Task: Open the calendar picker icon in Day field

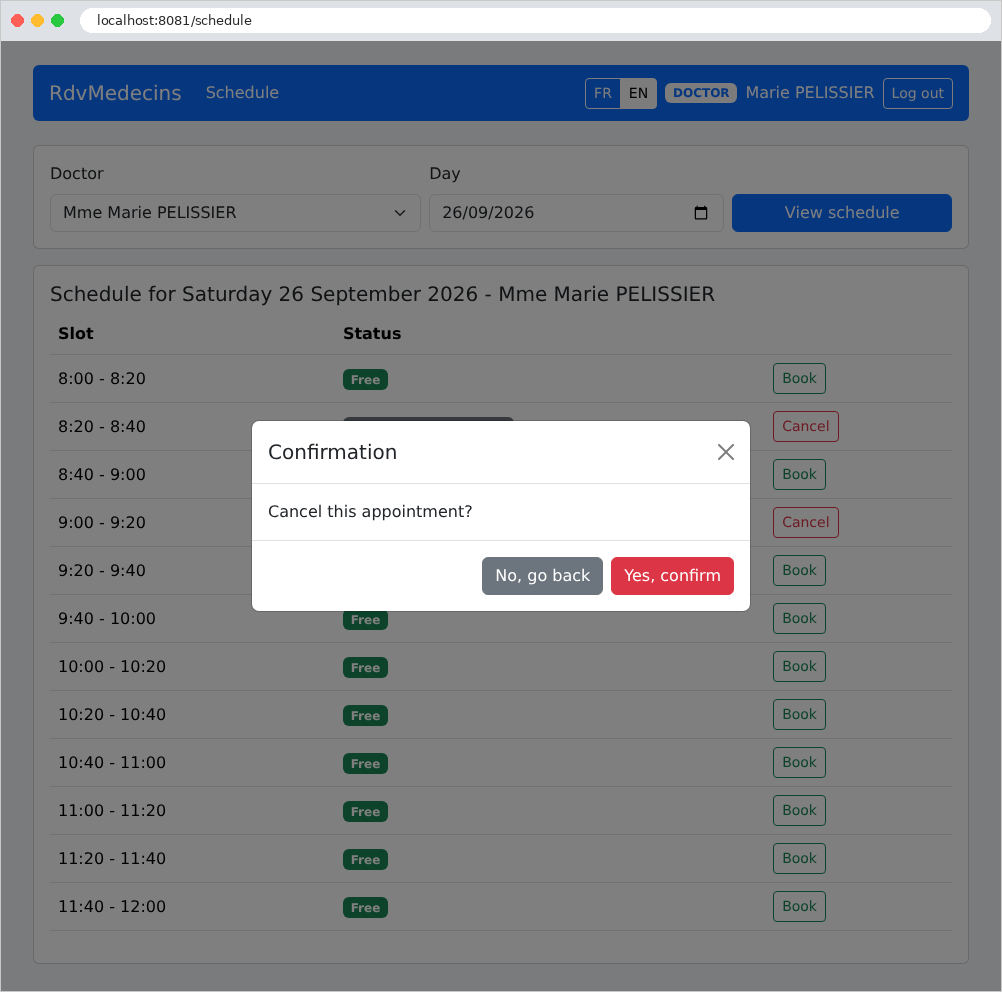Action: click(700, 213)
